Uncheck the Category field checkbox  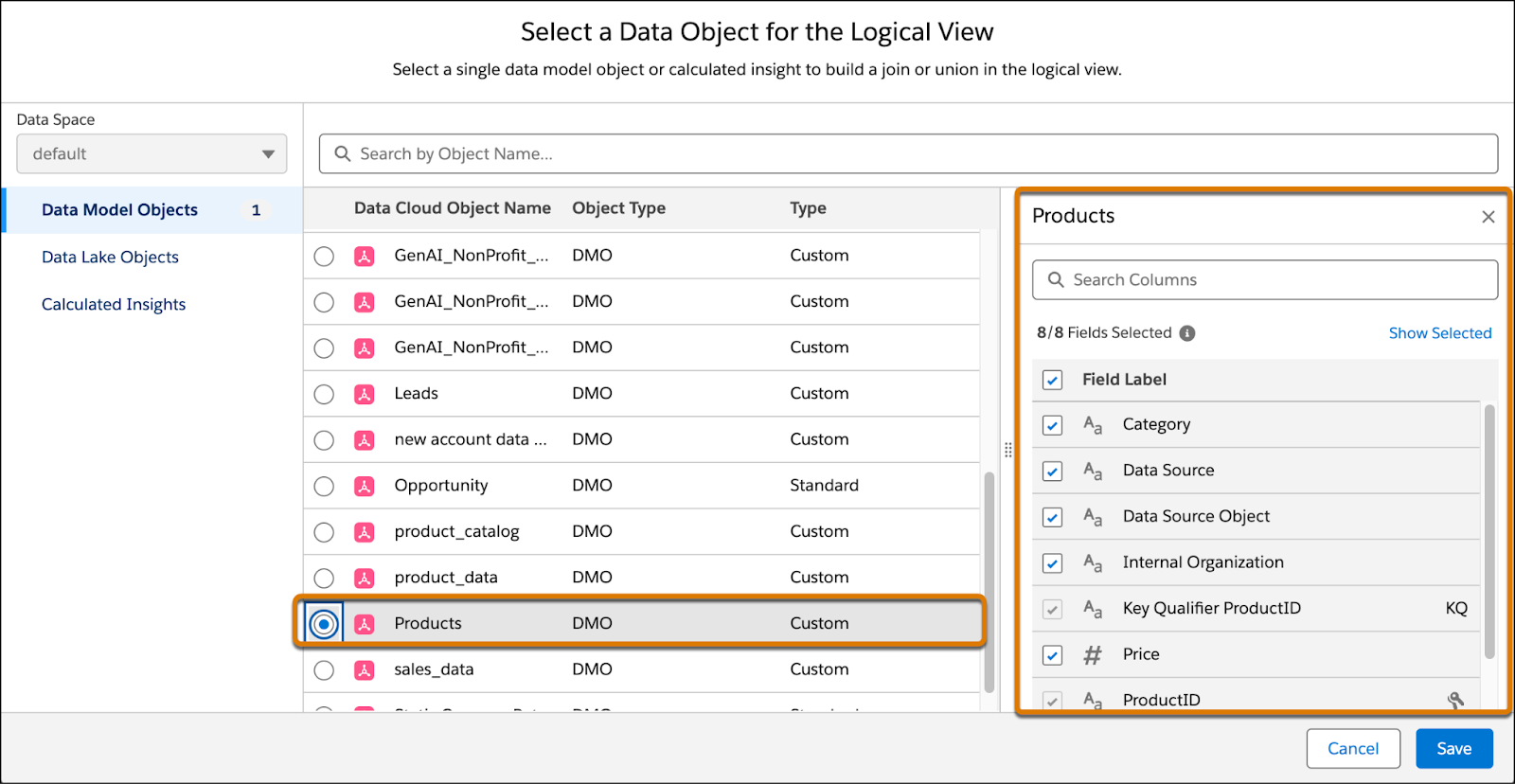[1052, 425]
